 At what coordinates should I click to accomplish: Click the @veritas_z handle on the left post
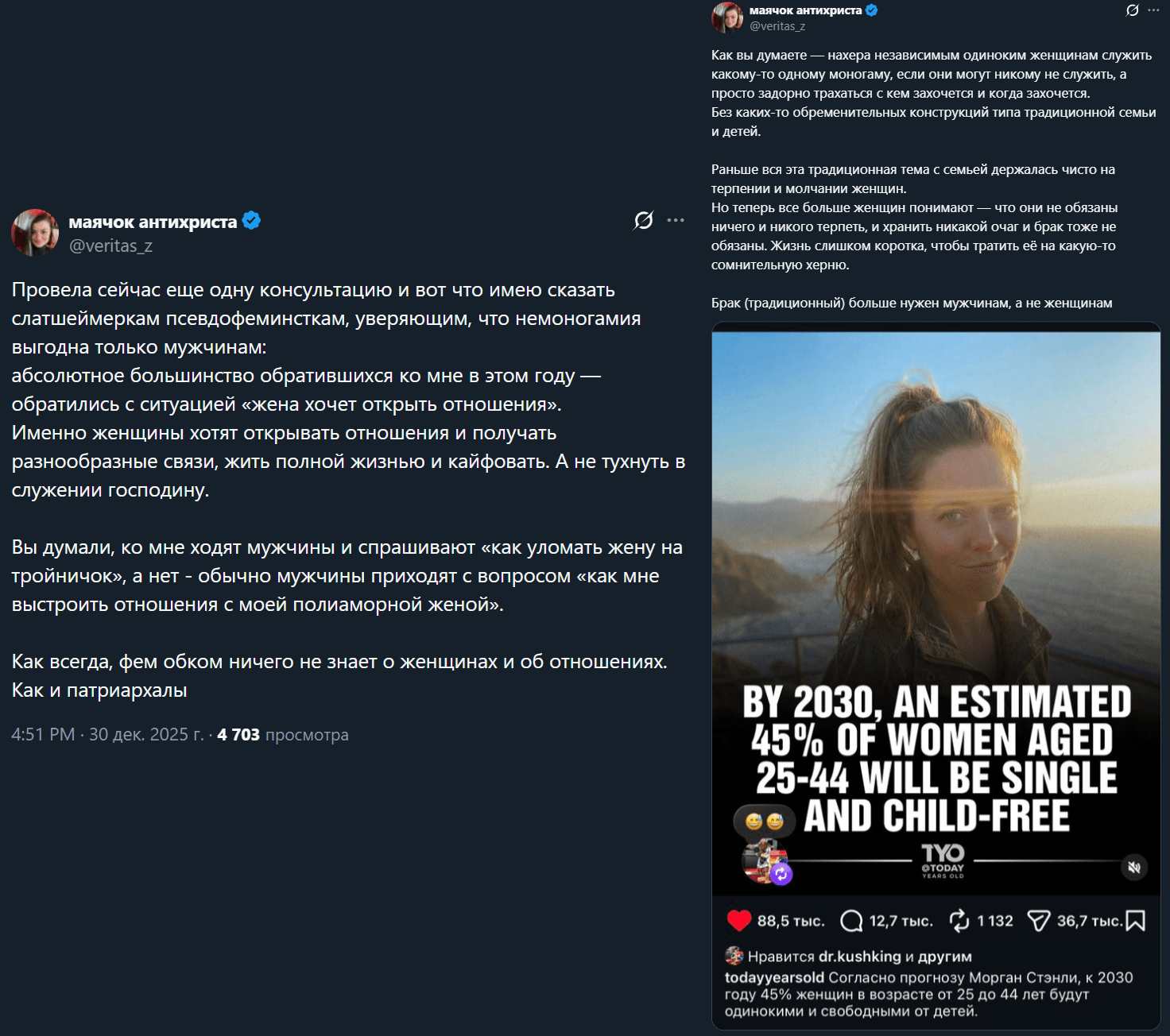click(x=110, y=246)
